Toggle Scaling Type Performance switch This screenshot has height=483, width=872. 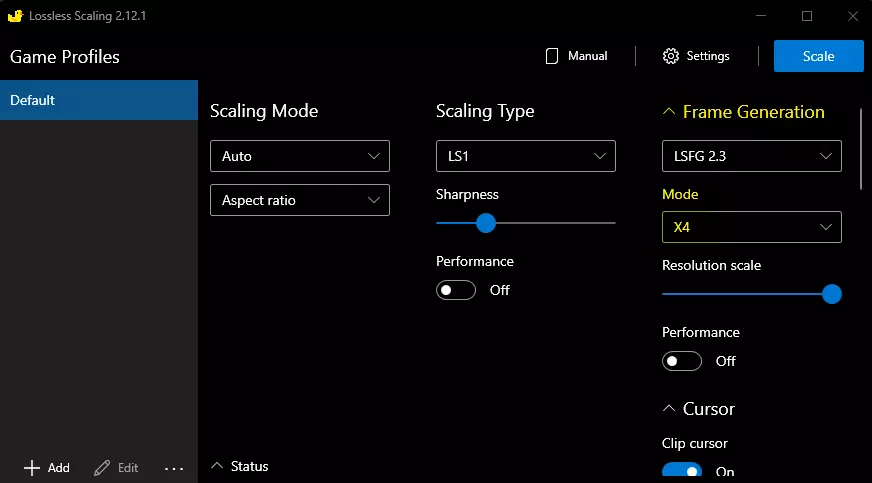point(456,290)
